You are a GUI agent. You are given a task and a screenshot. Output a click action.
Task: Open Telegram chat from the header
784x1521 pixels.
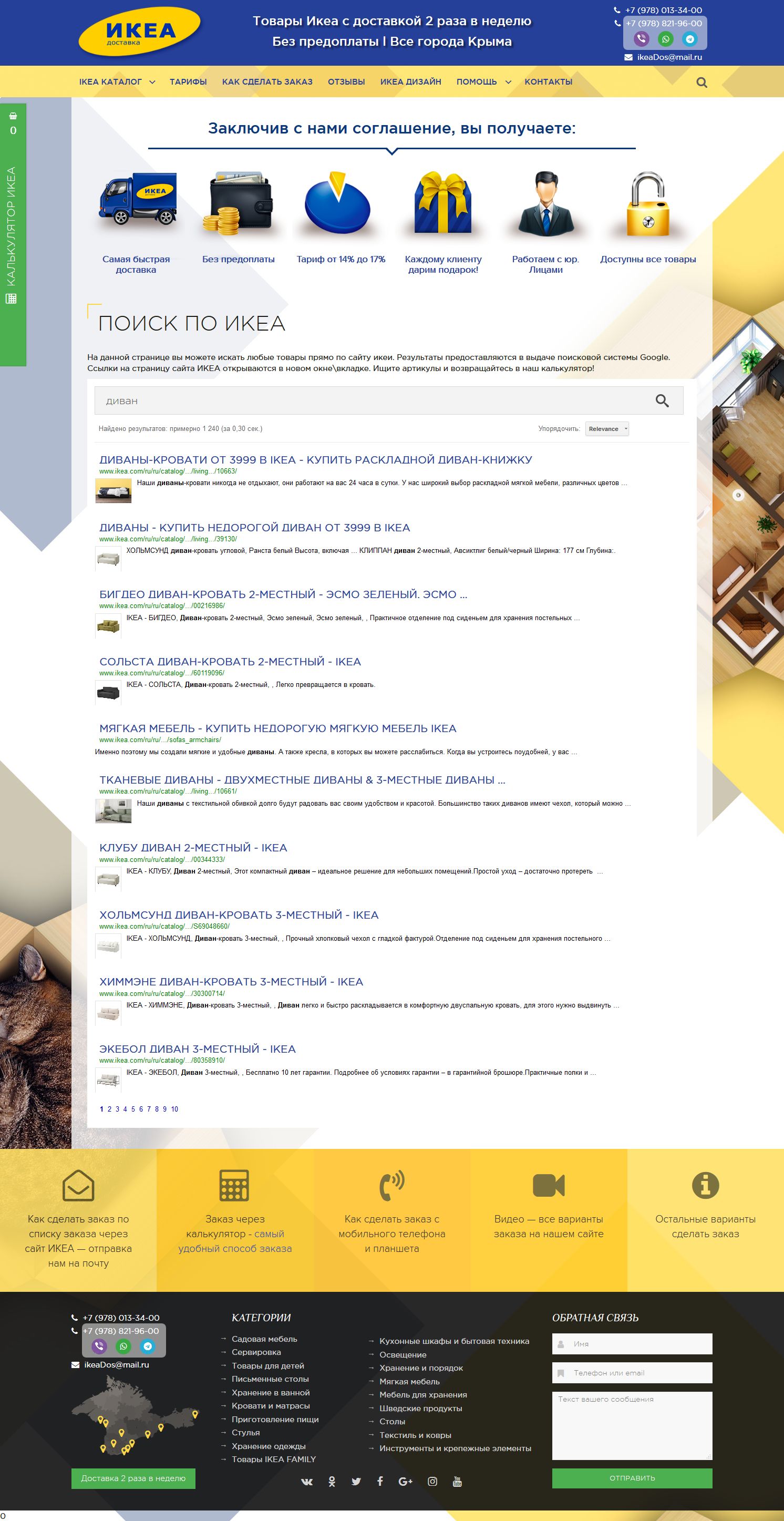click(x=689, y=39)
